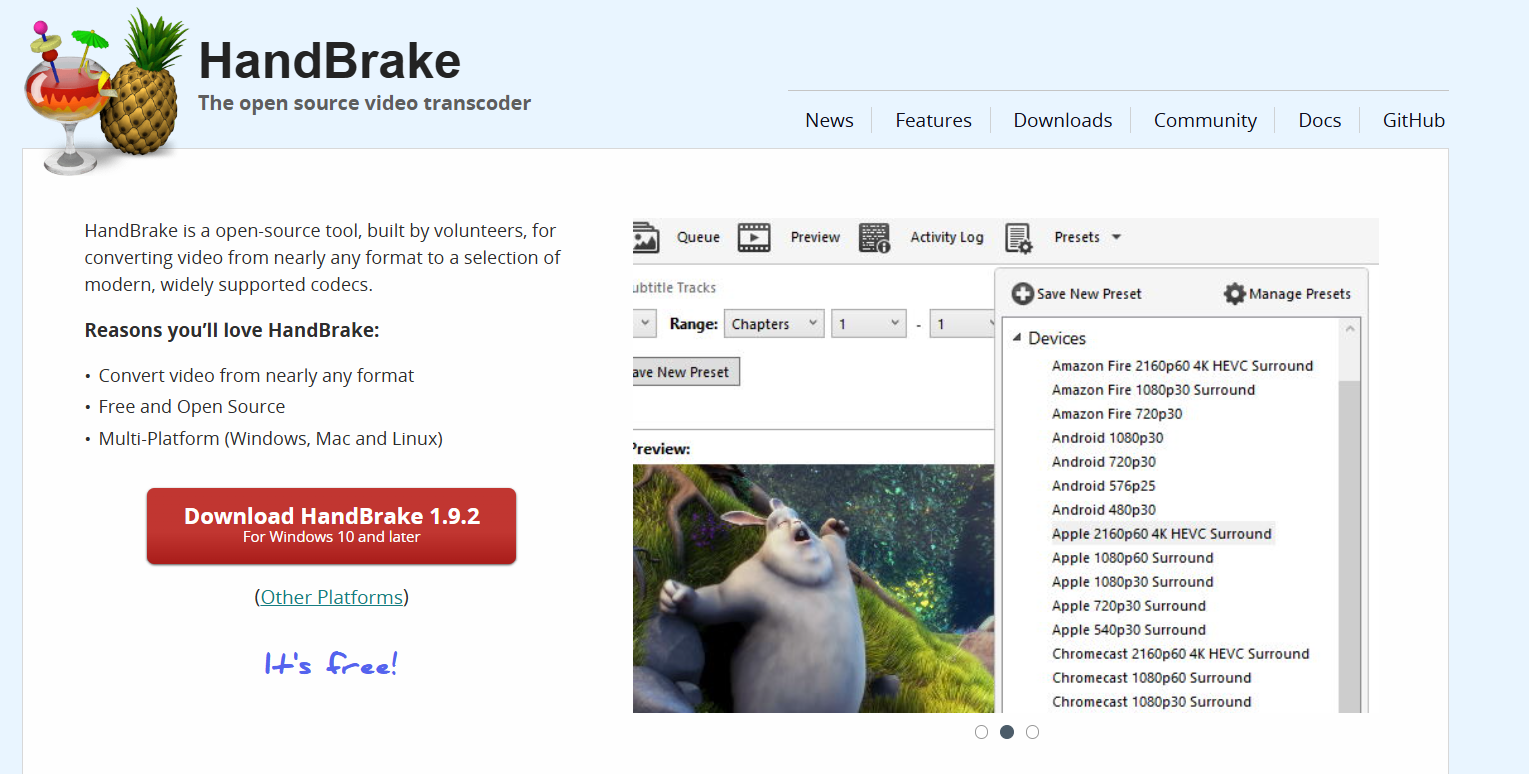The height and width of the screenshot is (774, 1529).
Task: Select Apple 720p30 Surround preset
Action: [1128, 606]
